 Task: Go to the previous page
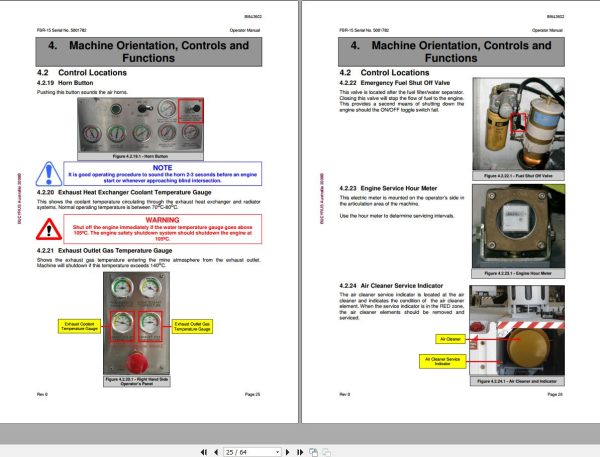click(216, 452)
